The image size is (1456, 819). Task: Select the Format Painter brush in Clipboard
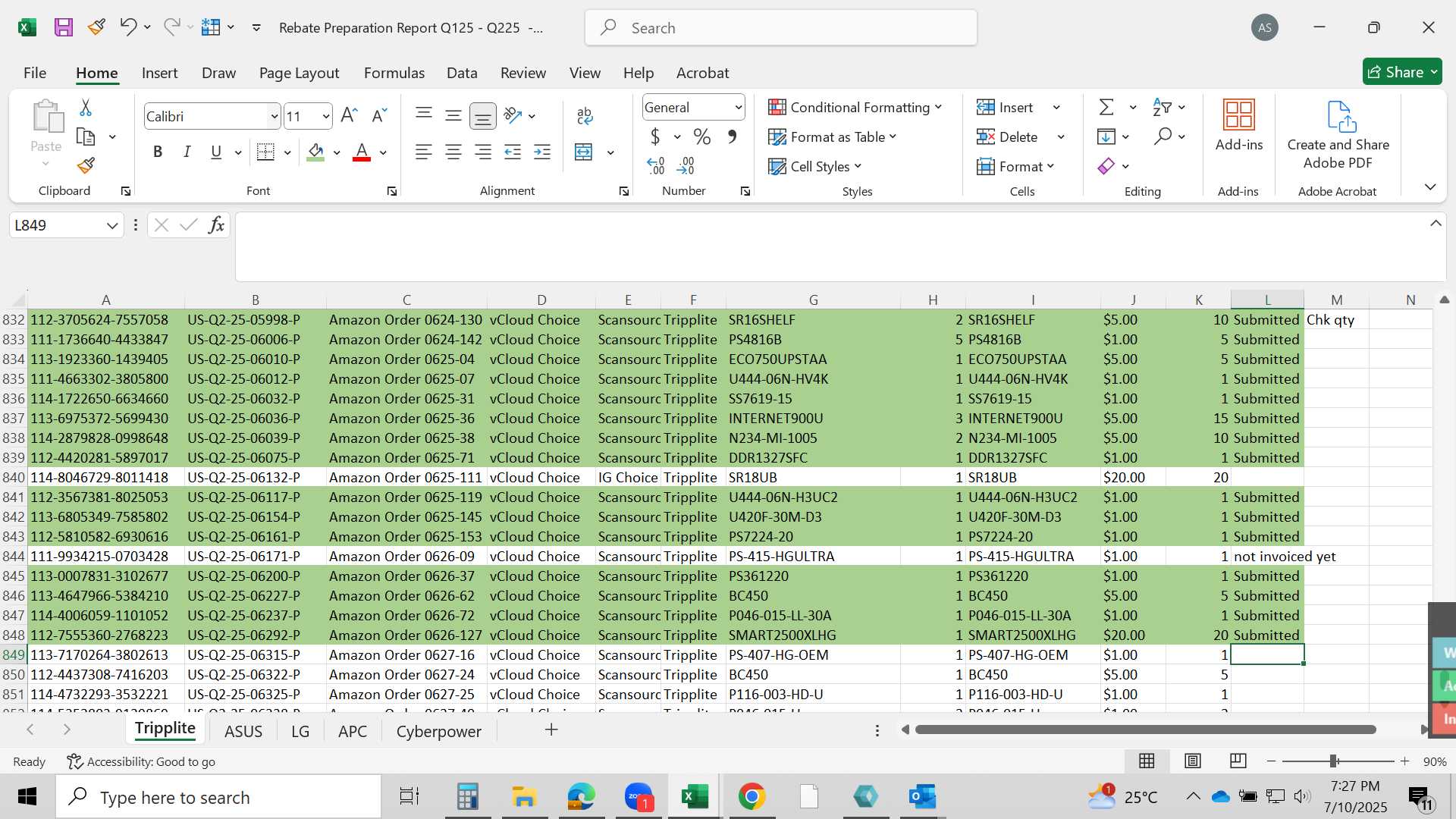coord(86,165)
